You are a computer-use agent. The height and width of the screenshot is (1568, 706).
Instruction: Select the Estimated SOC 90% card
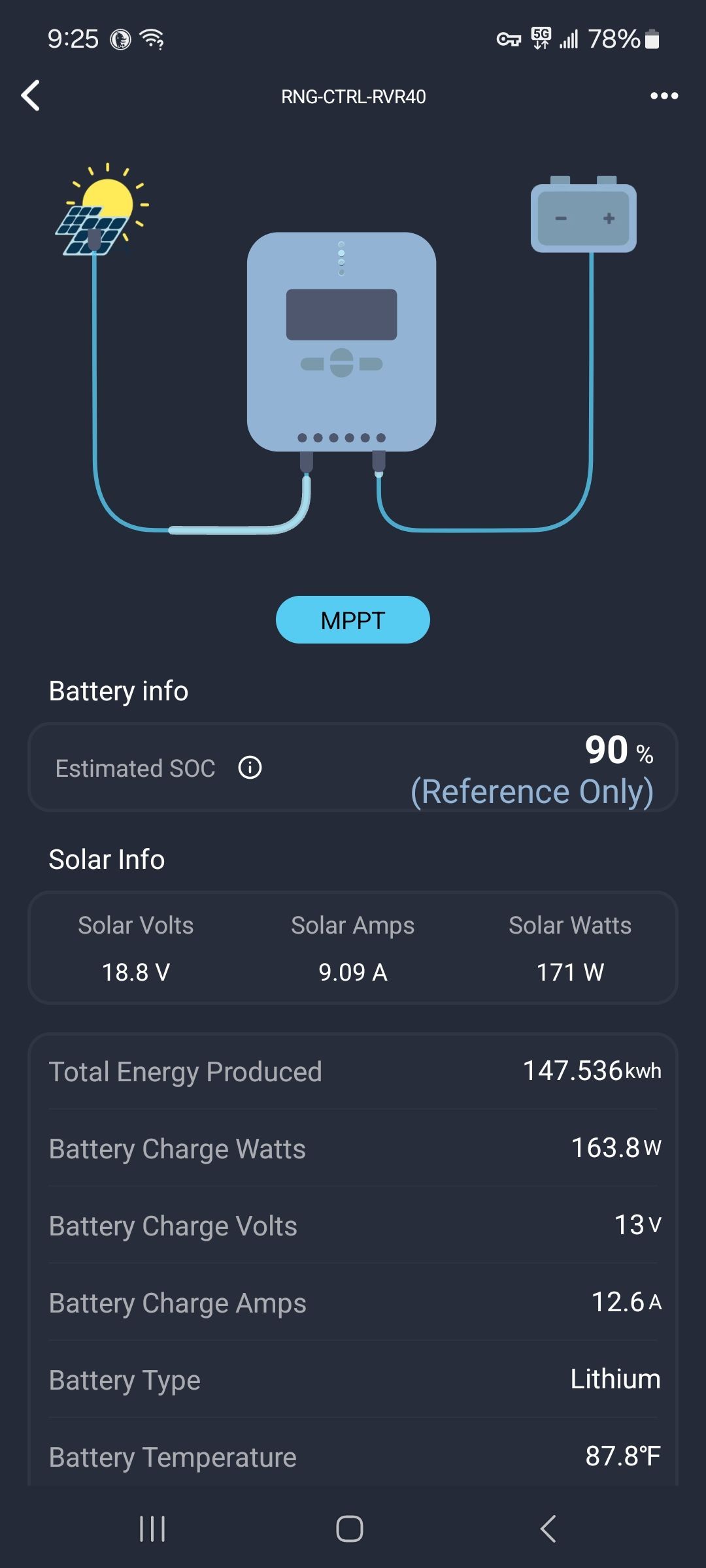coord(353,767)
